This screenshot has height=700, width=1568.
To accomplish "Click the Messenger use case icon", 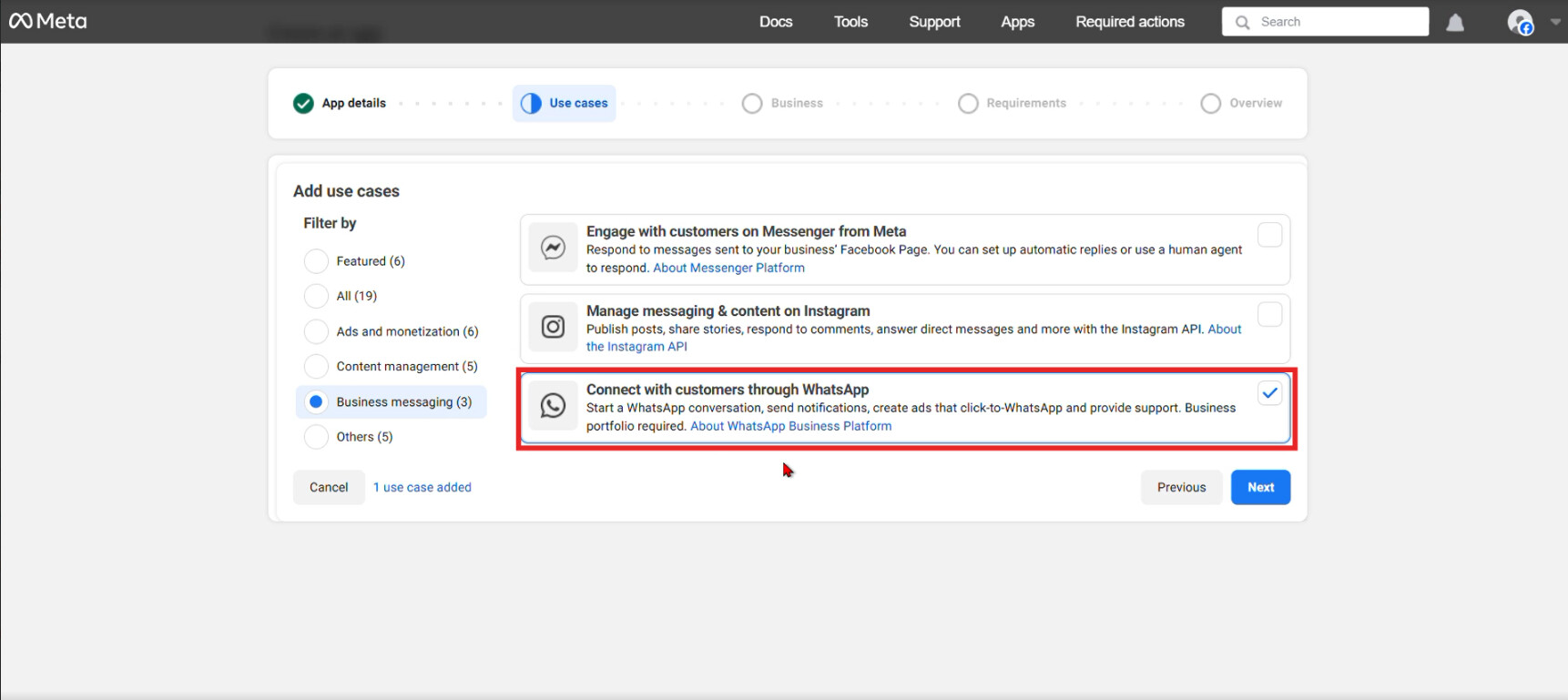I will pos(553,248).
